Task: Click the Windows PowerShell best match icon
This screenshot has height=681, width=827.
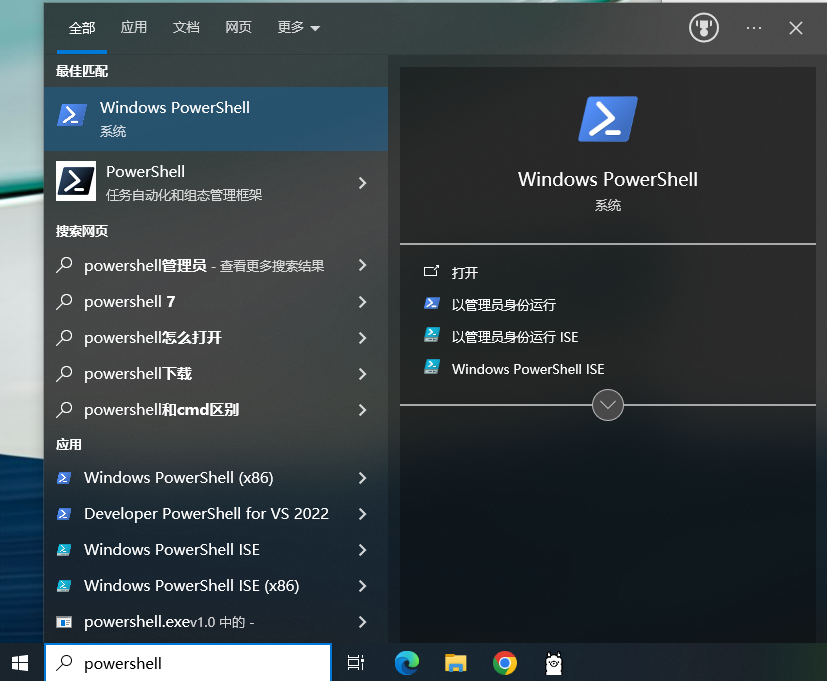Action: coord(72,115)
